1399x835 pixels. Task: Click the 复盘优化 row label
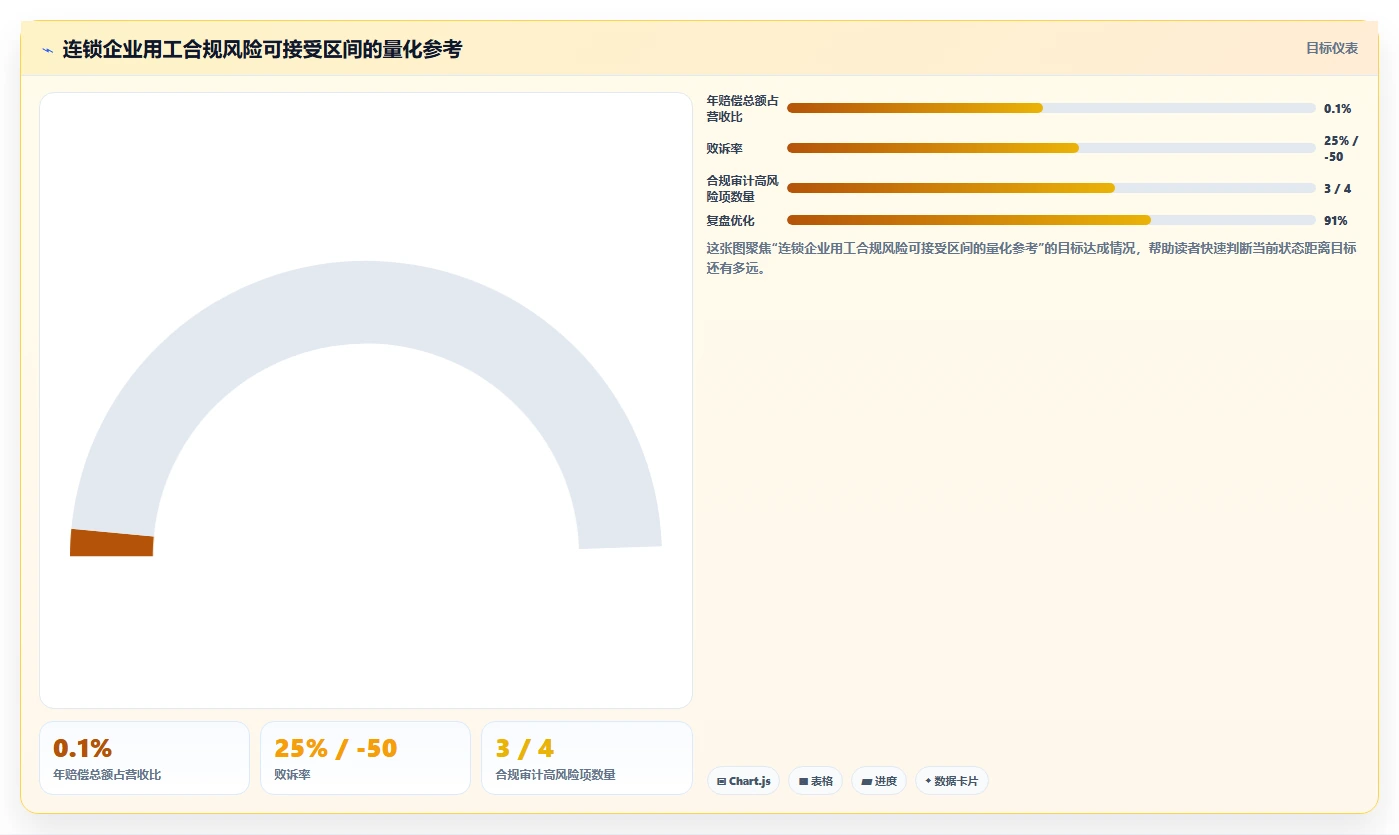click(x=731, y=221)
